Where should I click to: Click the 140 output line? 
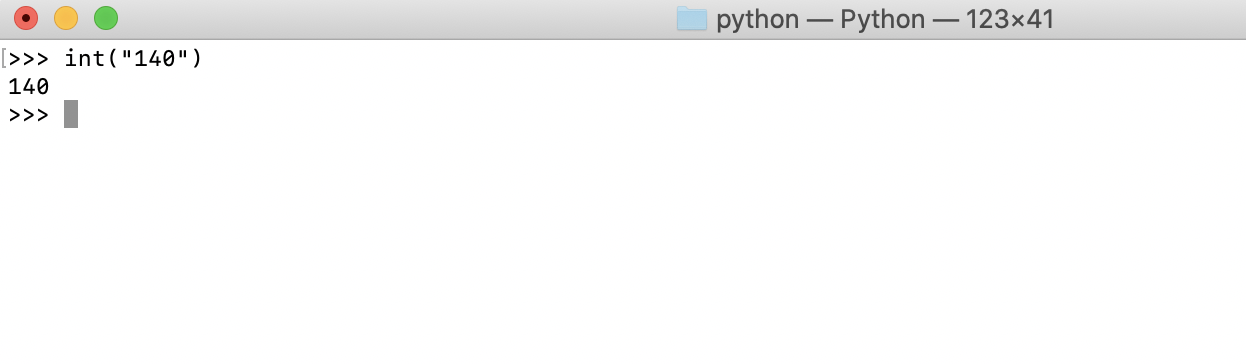(29, 87)
